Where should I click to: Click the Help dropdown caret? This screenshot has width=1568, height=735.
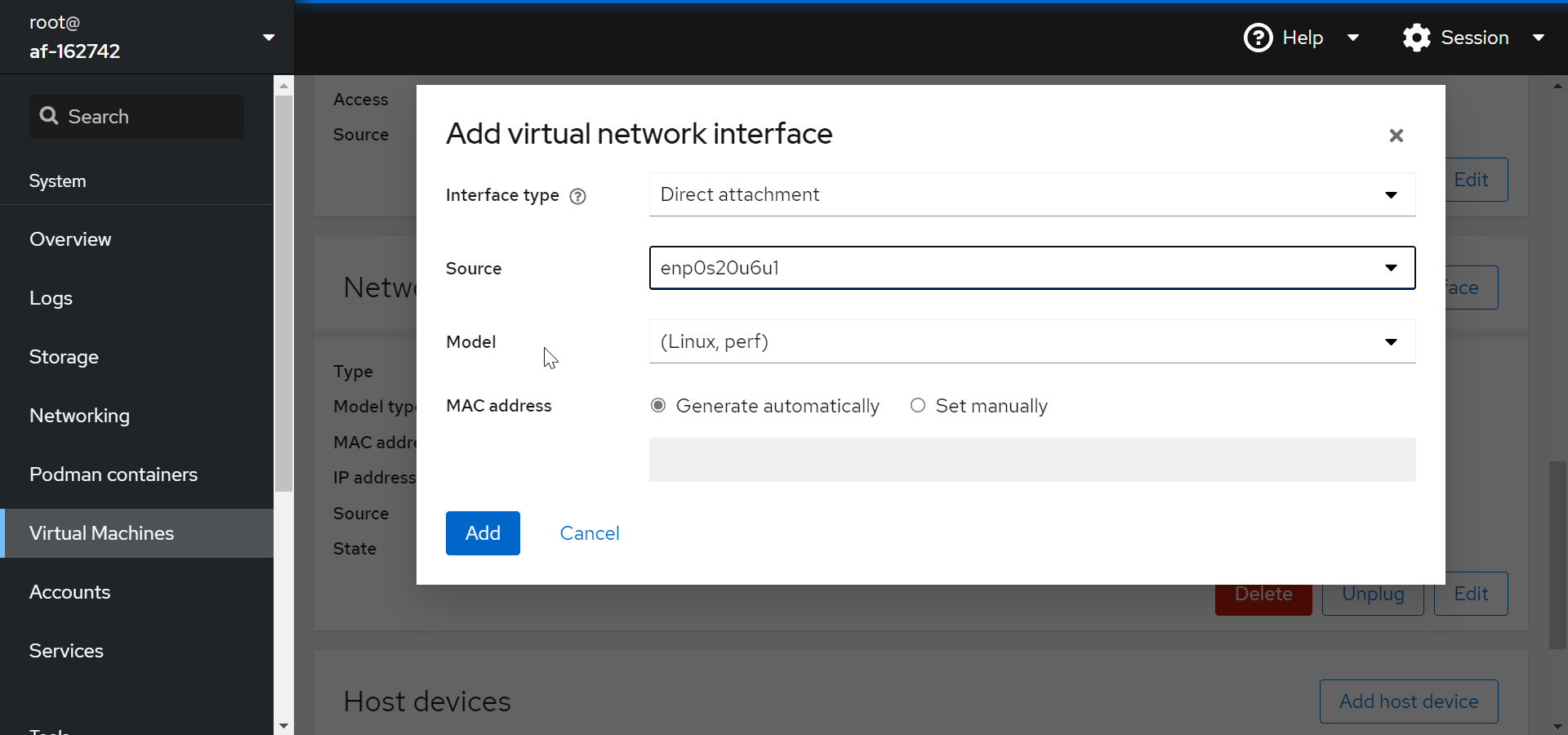coord(1353,38)
